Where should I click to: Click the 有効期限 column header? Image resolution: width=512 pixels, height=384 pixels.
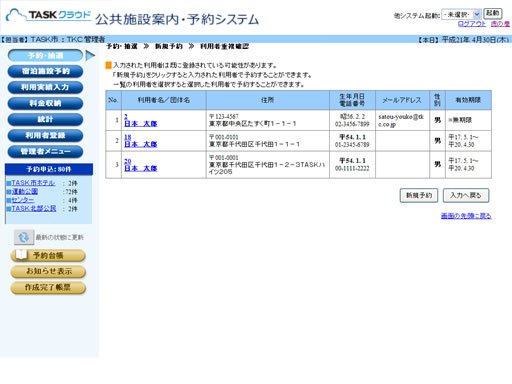pos(468,100)
